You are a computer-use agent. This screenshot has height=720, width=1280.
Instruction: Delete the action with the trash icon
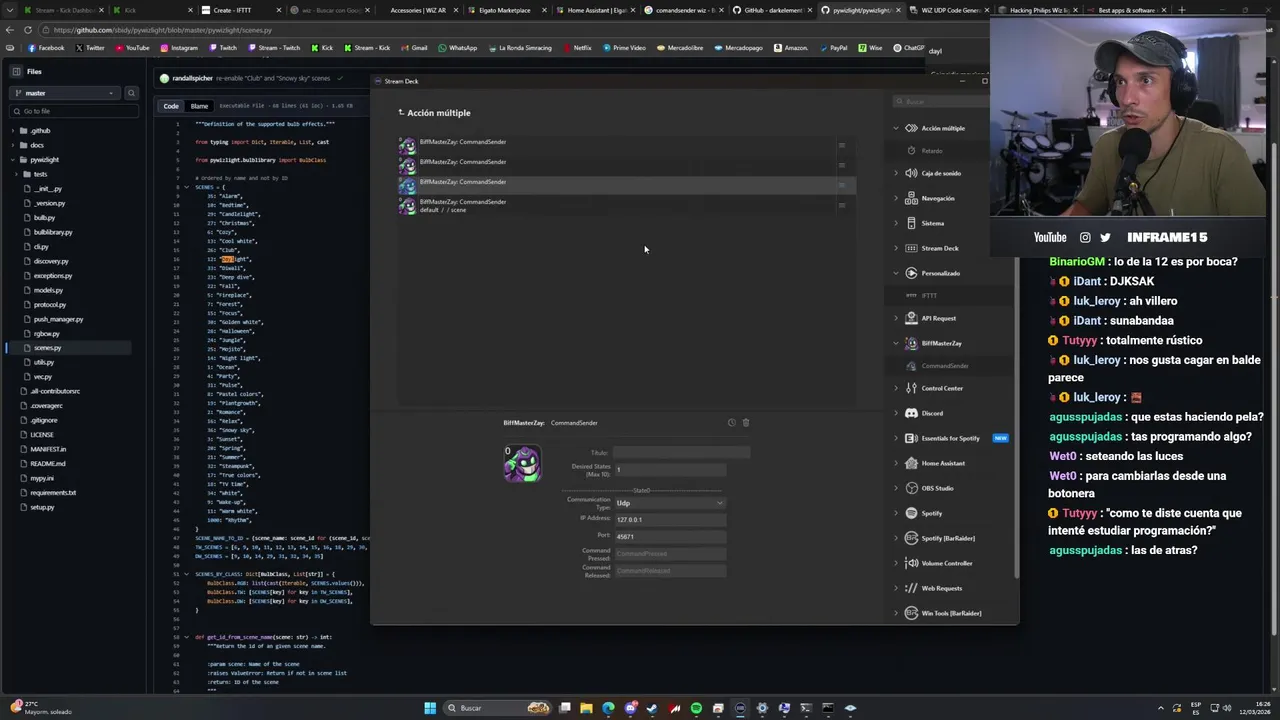pyautogui.click(x=746, y=423)
